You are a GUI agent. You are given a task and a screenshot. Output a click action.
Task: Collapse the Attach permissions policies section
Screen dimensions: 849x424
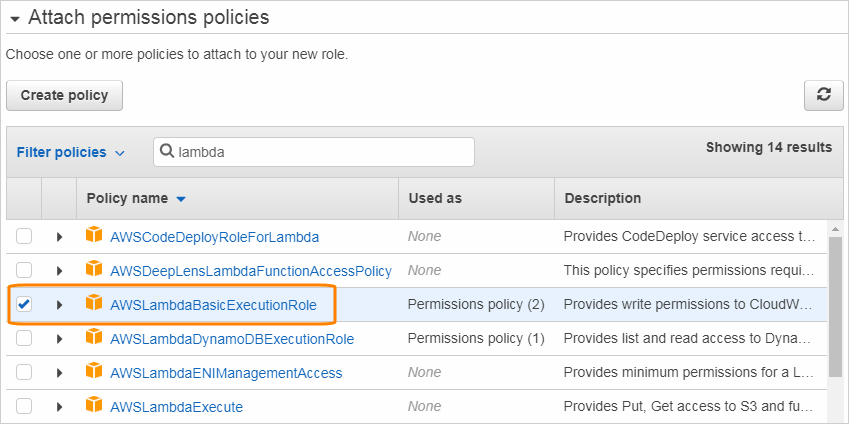click(14, 18)
